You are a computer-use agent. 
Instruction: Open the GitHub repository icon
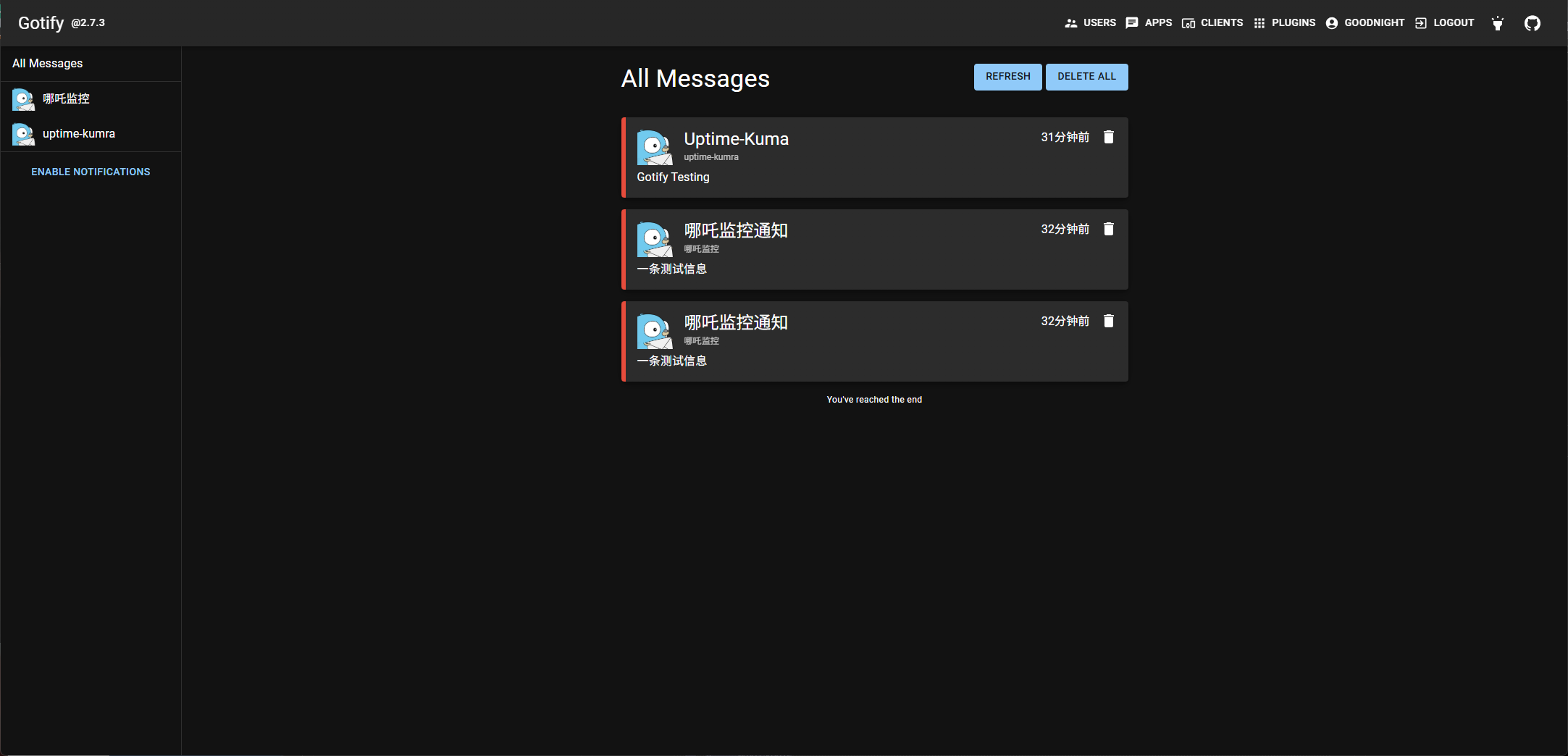[1532, 23]
